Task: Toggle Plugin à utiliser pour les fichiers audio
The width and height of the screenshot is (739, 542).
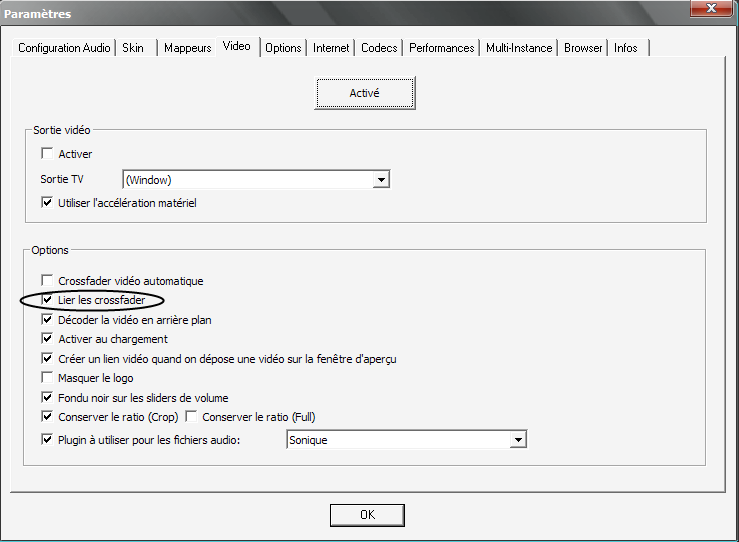Action: pos(47,440)
